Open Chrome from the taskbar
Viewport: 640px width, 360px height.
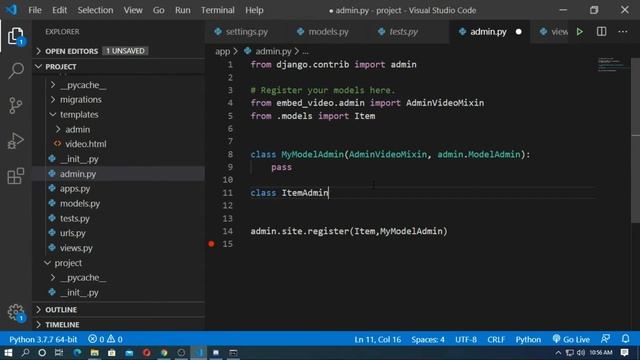click(x=164, y=353)
